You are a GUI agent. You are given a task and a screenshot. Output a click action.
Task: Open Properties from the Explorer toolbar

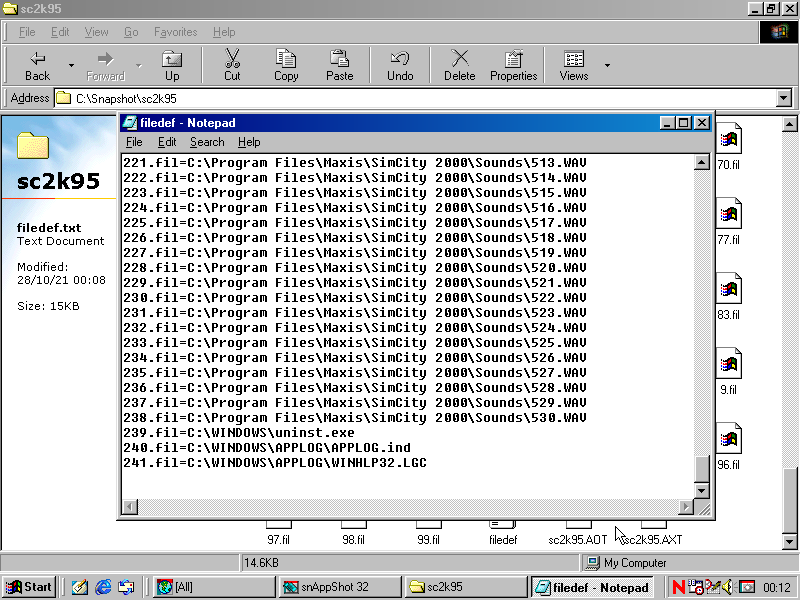tap(513, 65)
